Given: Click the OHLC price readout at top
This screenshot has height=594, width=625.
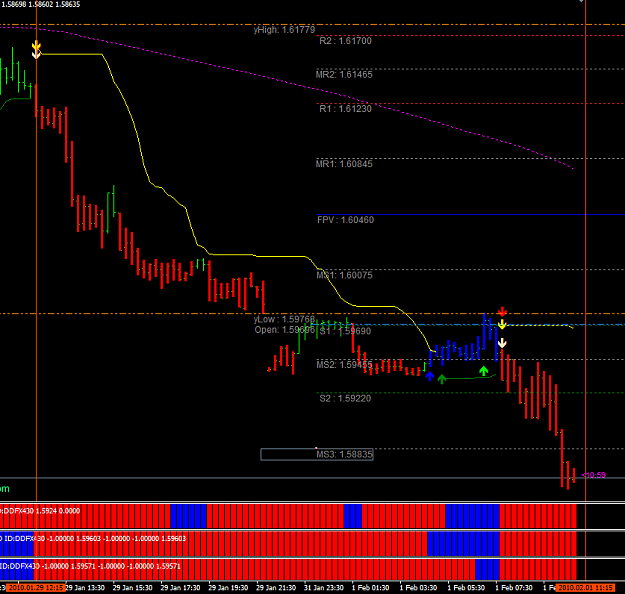Looking at the screenshot, I should pos(40,4).
